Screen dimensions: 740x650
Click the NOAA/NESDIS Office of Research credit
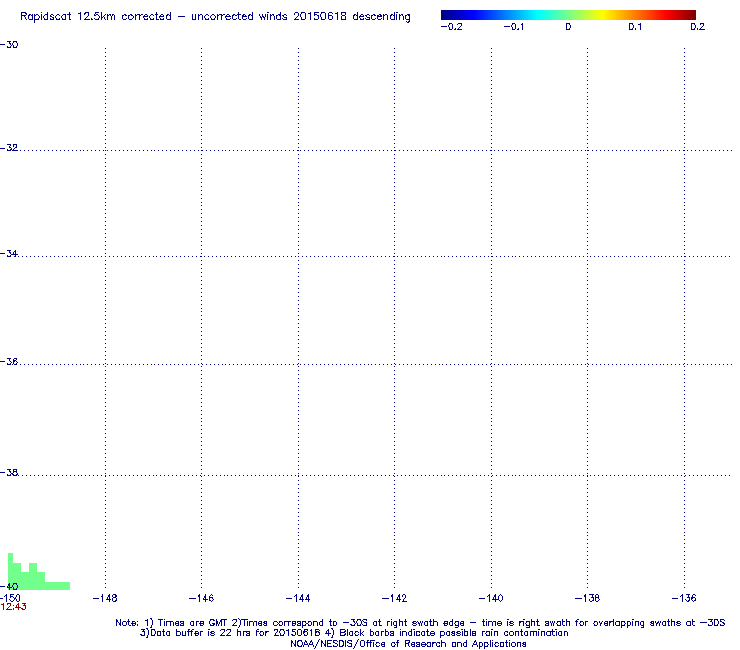408,644
